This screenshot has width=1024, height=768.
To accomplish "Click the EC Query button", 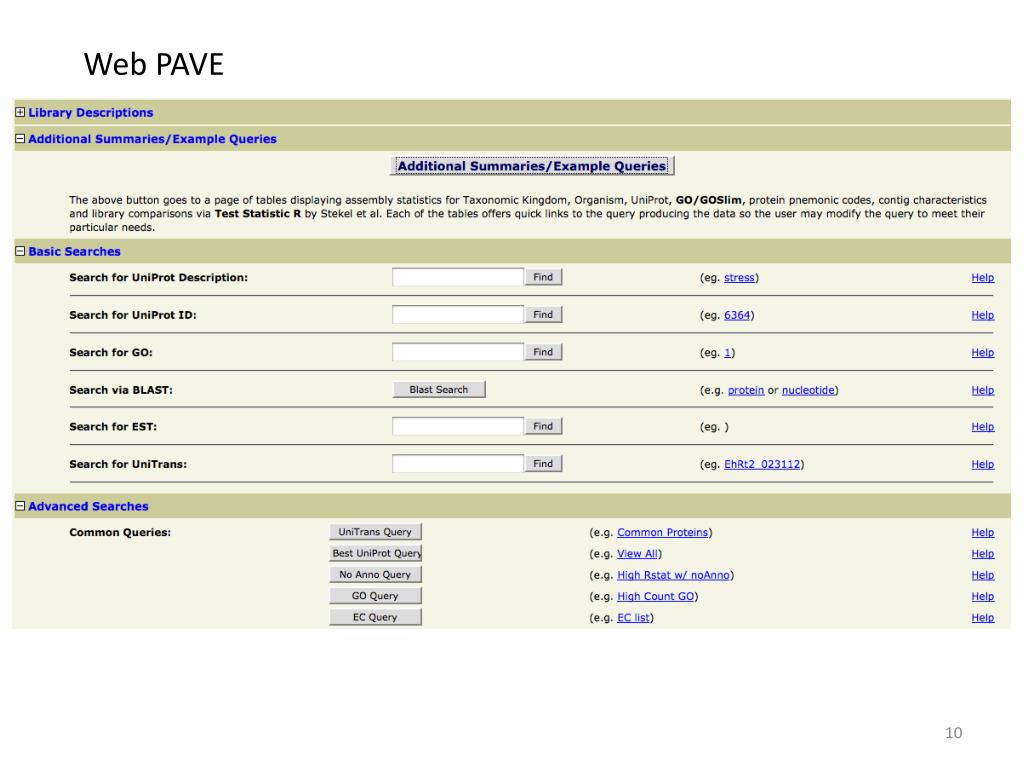I will (376, 617).
